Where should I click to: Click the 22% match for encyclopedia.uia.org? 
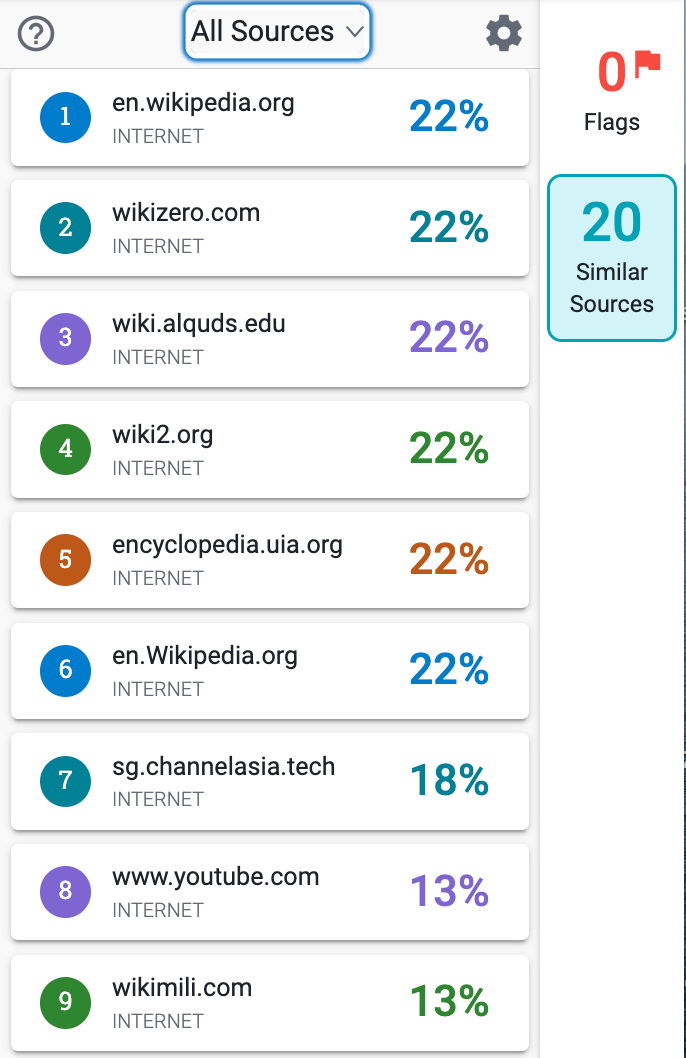point(449,559)
